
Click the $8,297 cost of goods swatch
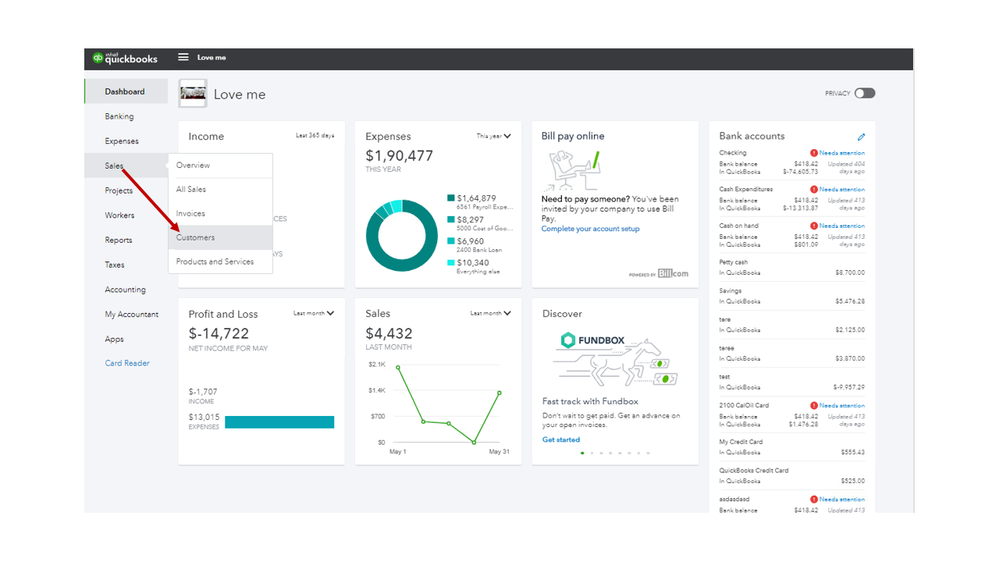pyautogui.click(x=450, y=220)
